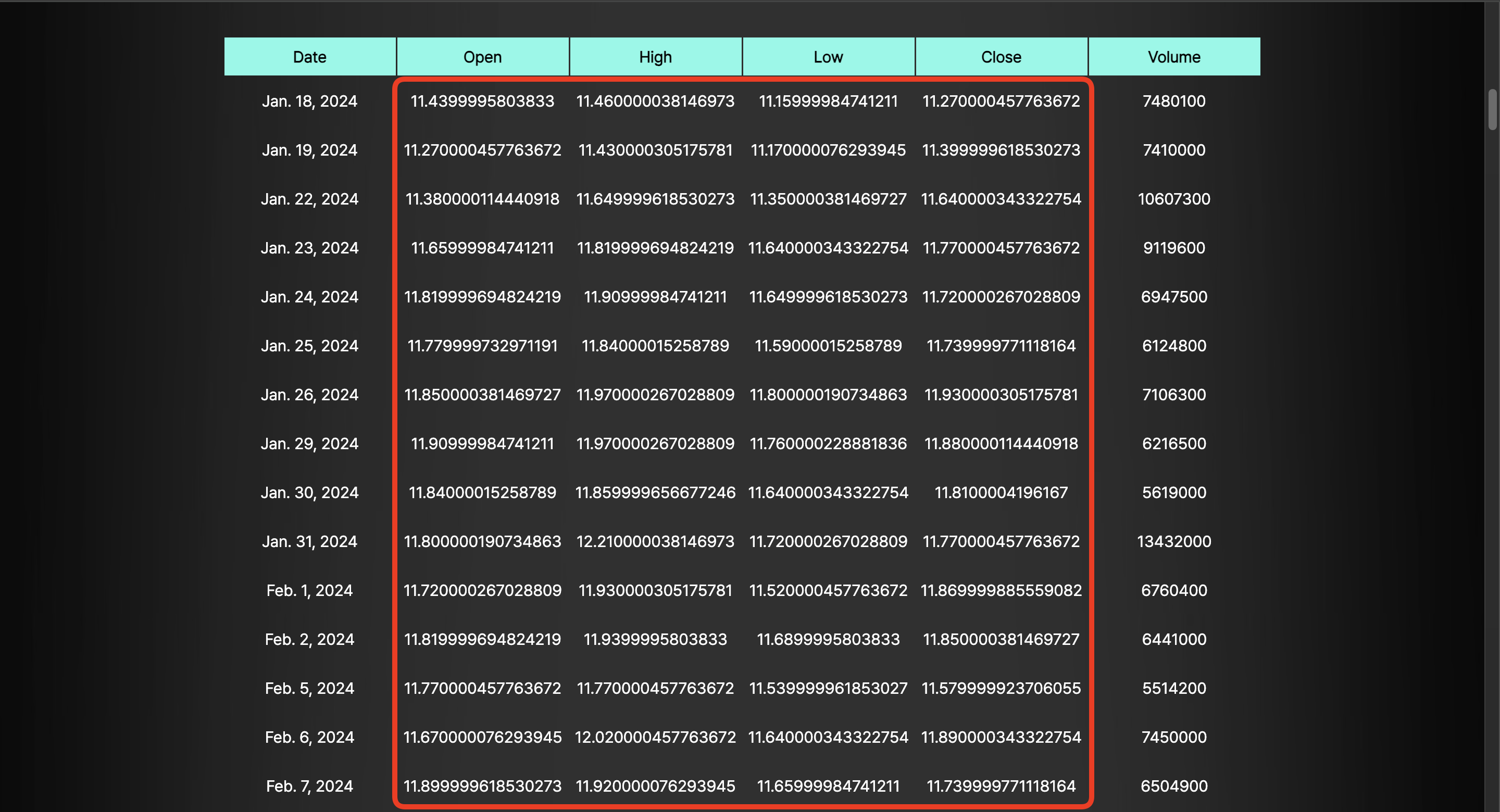Viewport: 1500px width, 812px height.
Task: Click Jan. 19 high value 11.430000305175781
Action: 656,150
